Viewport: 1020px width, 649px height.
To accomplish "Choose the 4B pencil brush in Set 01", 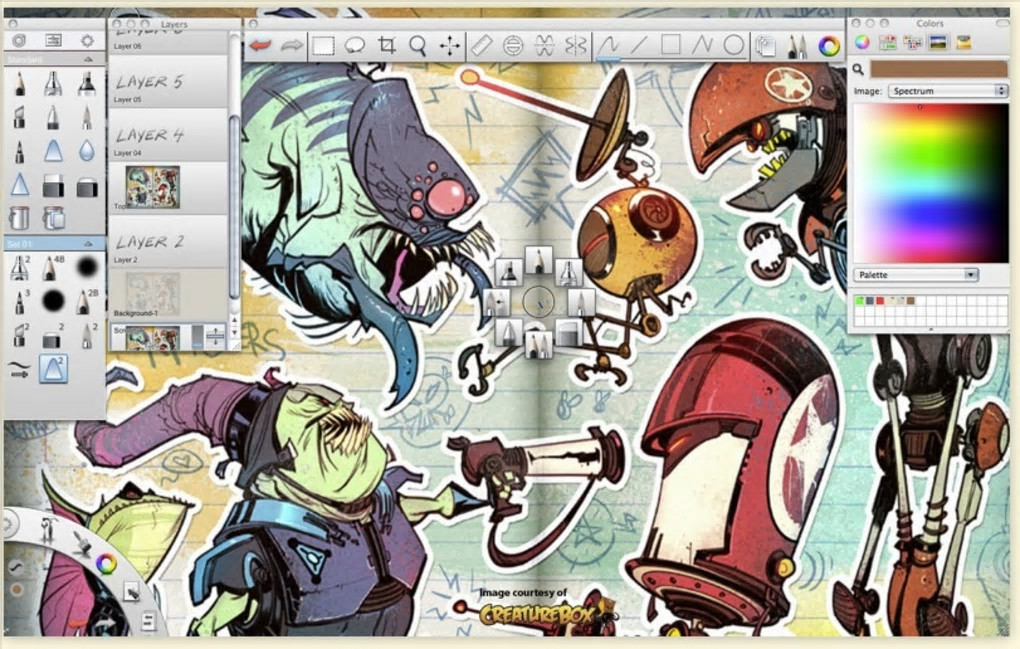I will 52,268.
